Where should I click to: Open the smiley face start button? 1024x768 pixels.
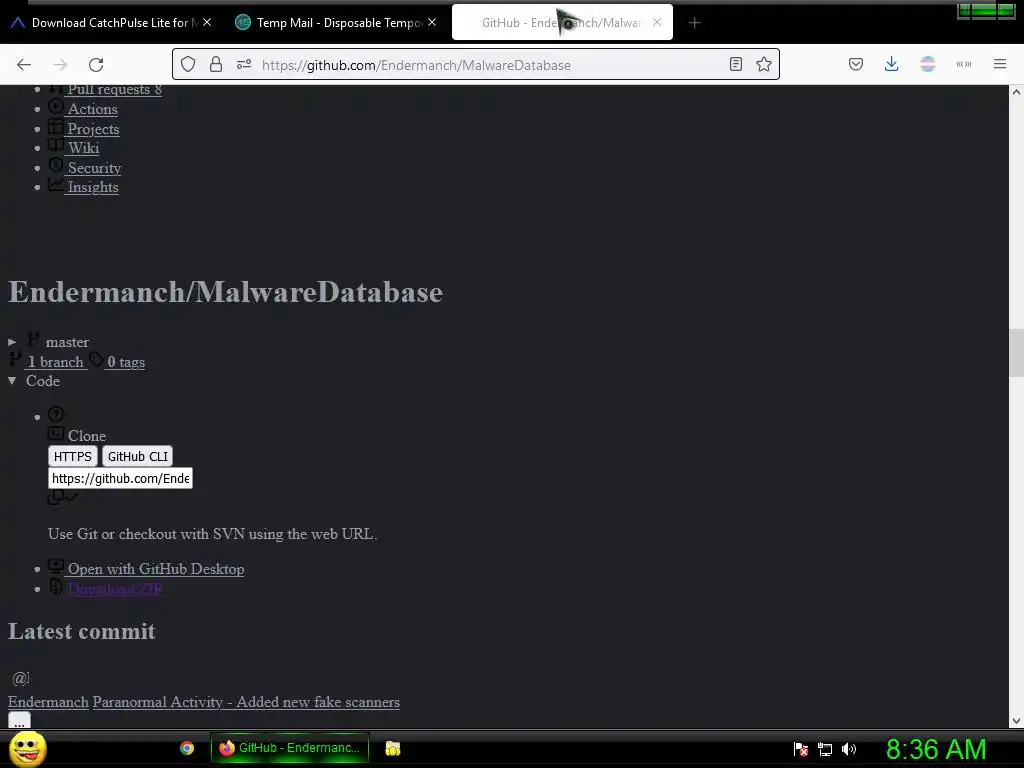click(27, 748)
